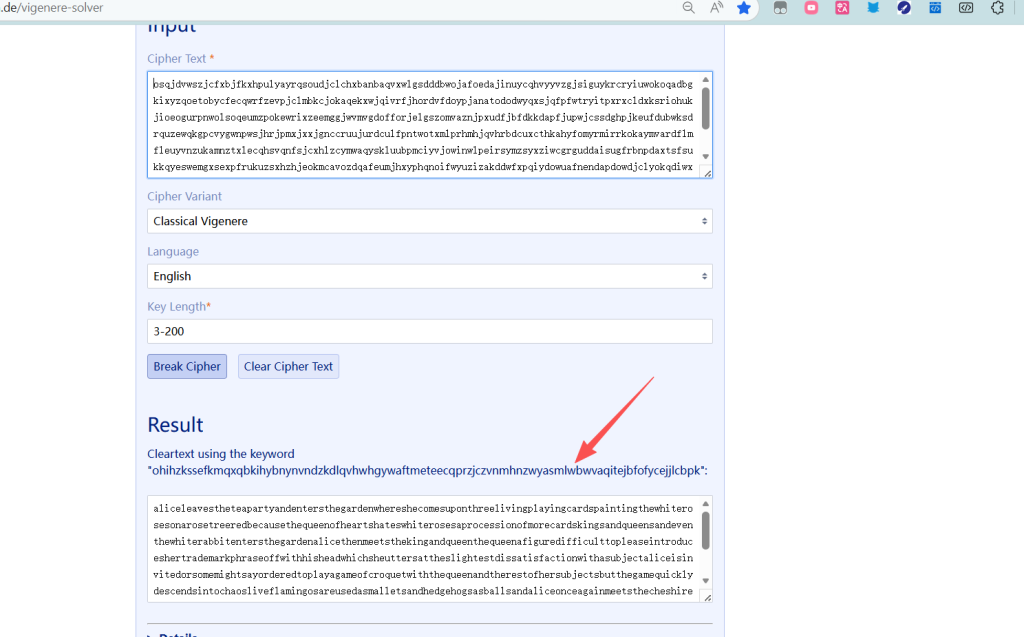Click the blue code window extension icon
Image resolution: width=1024 pixels, height=637 pixels.
(935, 8)
